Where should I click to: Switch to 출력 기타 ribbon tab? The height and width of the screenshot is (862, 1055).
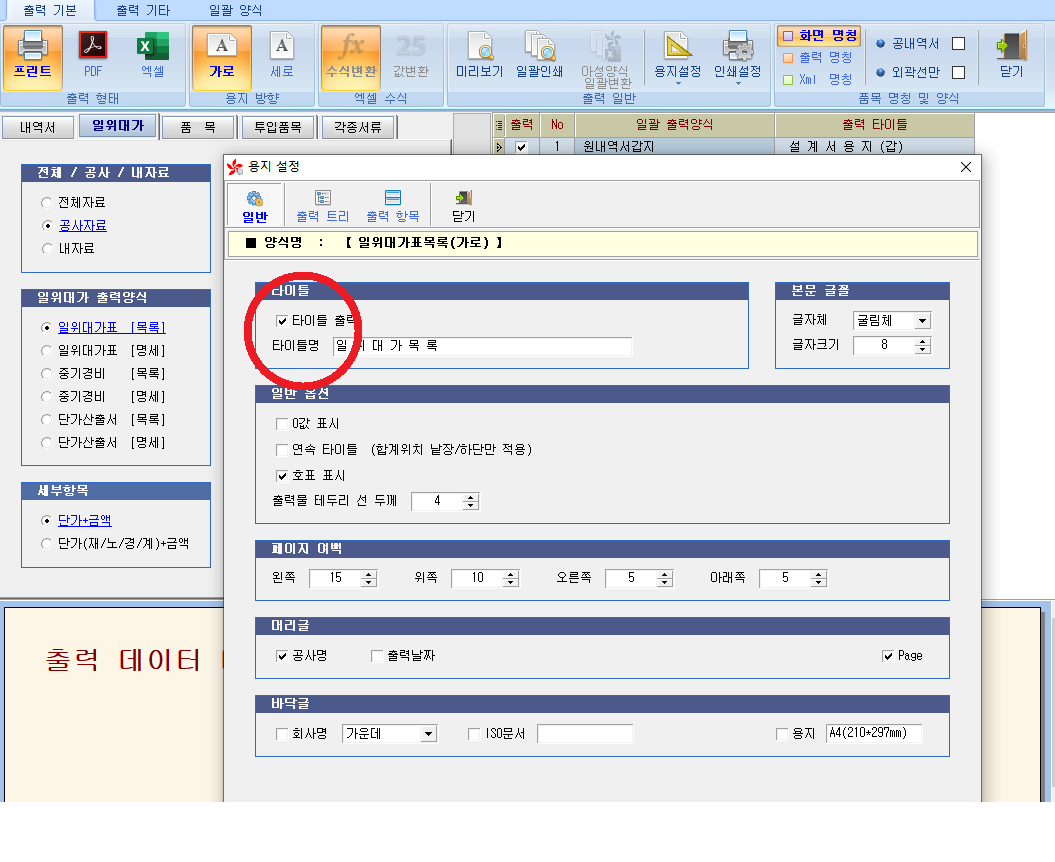tap(143, 10)
